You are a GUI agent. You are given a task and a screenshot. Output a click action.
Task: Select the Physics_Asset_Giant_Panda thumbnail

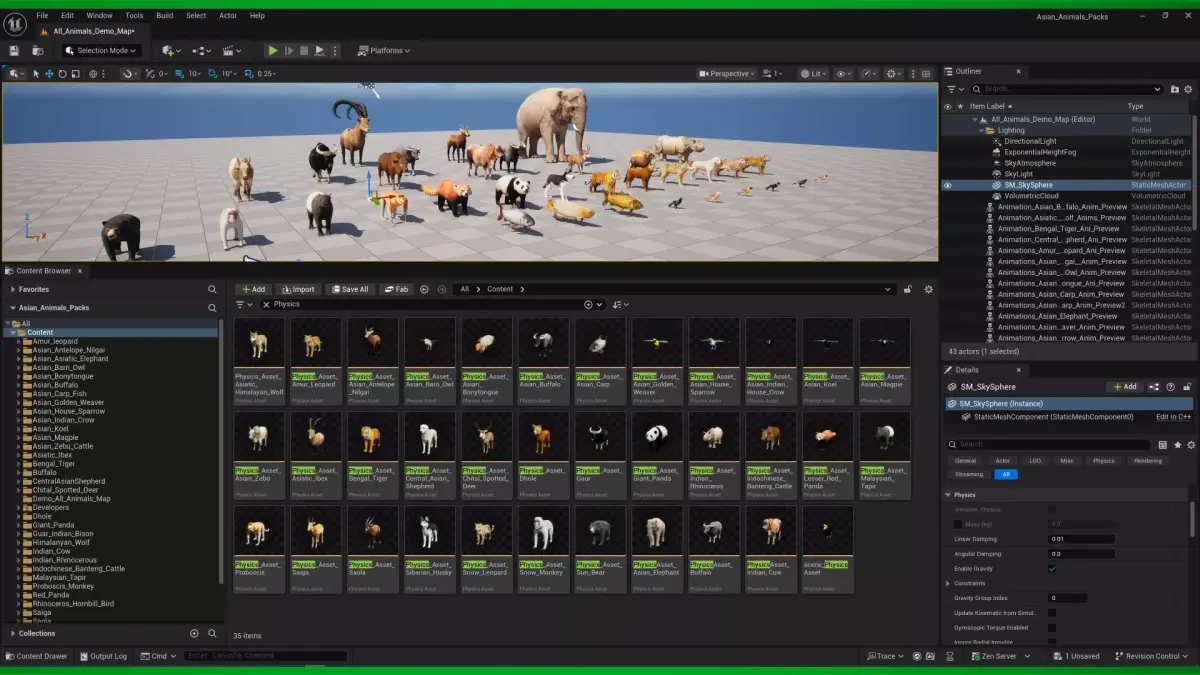click(657, 436)
